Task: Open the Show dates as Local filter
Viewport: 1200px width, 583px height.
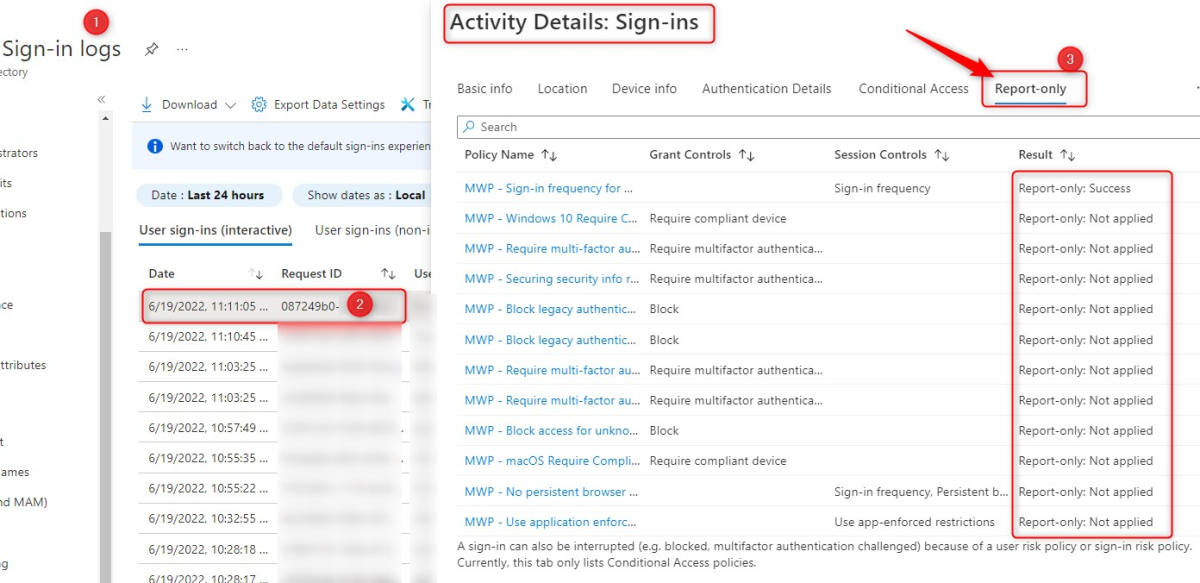Action: [x=366, y=195]
